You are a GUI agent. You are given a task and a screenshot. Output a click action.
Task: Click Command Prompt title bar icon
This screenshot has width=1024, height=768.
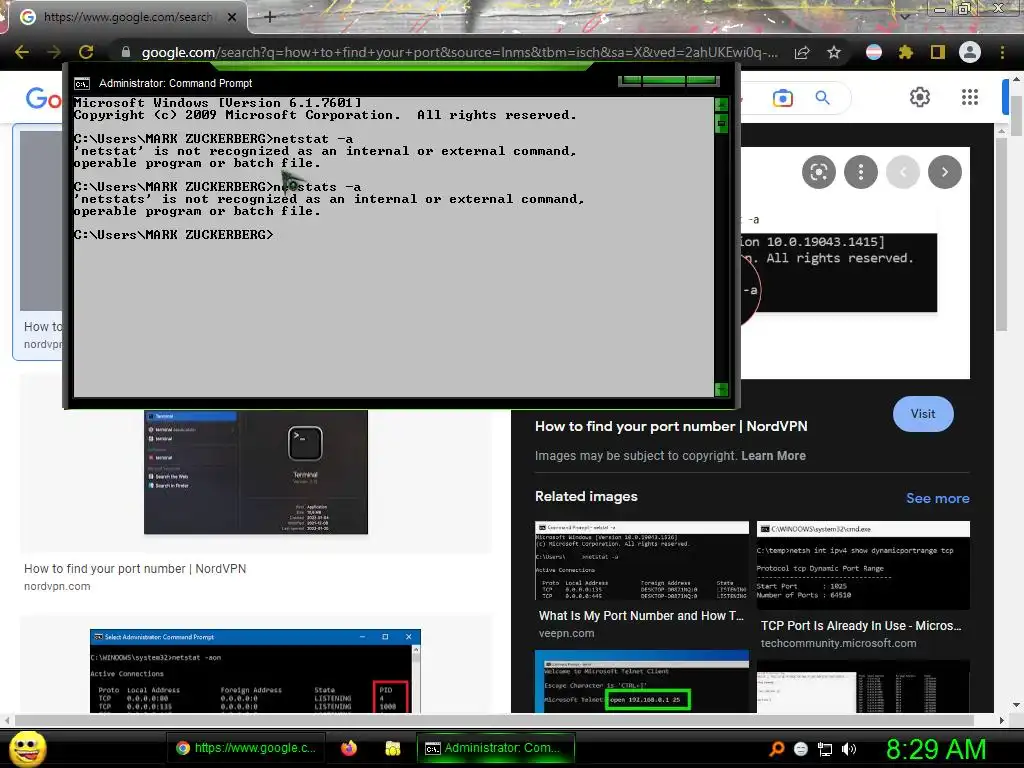click(x=82, y=84)
